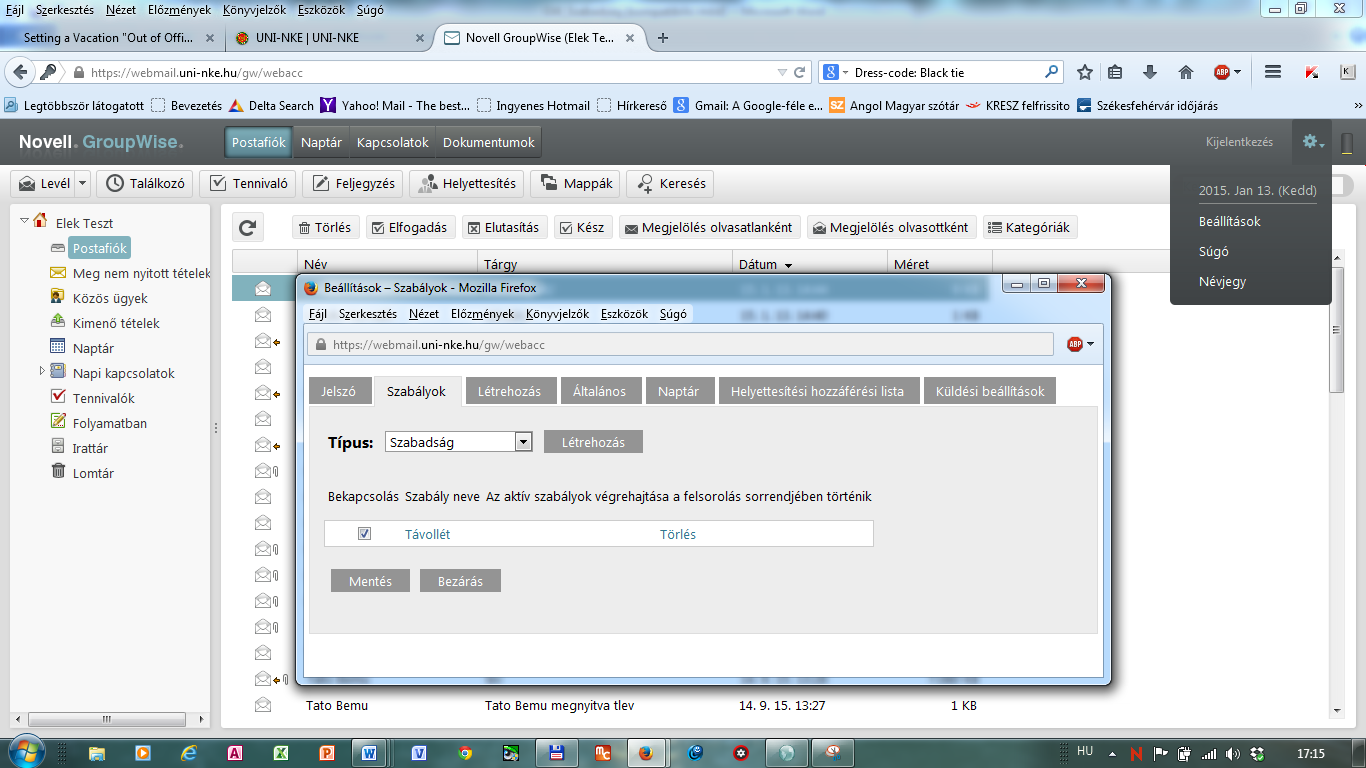
Task: Open the Kategóriák categories button
Action: tap(1029, 228)
